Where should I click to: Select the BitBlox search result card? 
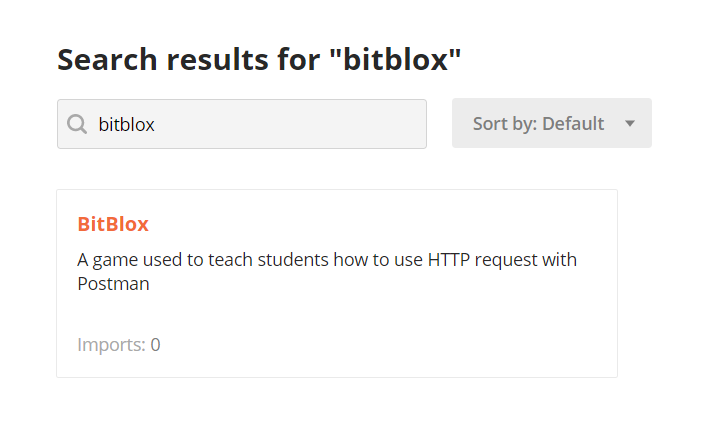(x=336, y=283)
